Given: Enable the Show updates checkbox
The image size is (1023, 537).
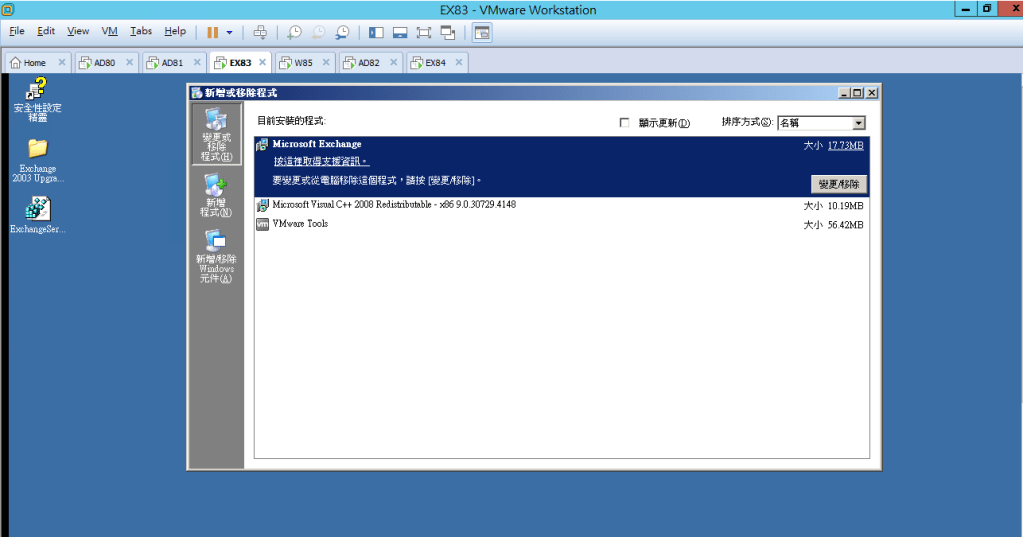Looking at the screenshot, I should 625,123.
